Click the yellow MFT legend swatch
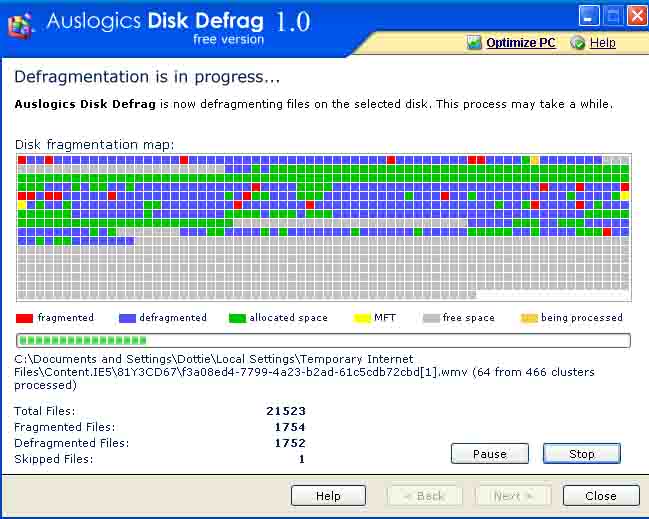The width and height of the screenshot is (649, 519). 362,318
